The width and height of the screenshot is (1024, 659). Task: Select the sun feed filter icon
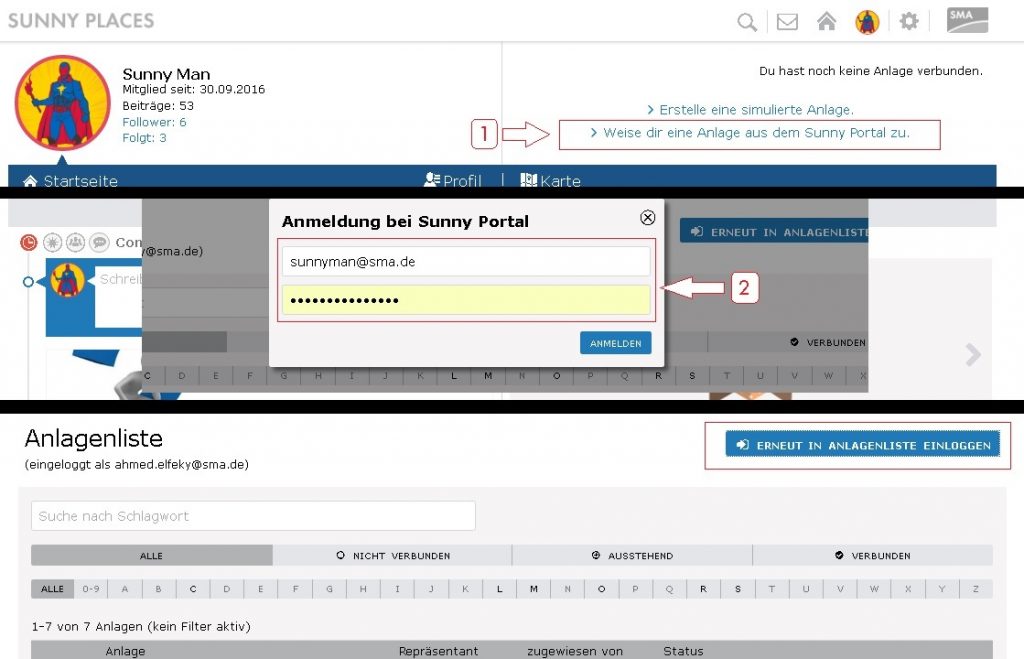point(52,243)
